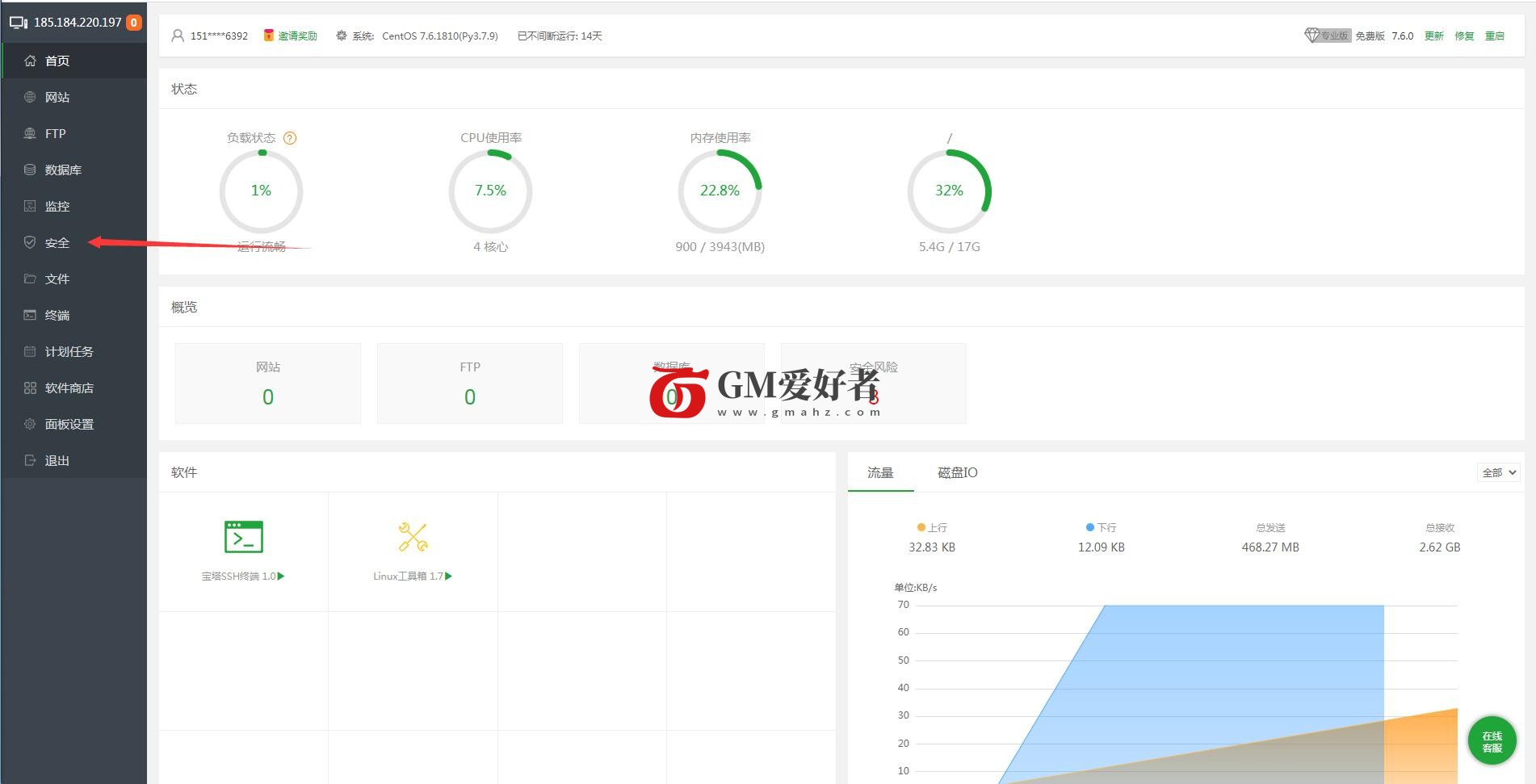1536x784 pixels.
Task: Click the system gear icon before 系统
Action: 342,36
